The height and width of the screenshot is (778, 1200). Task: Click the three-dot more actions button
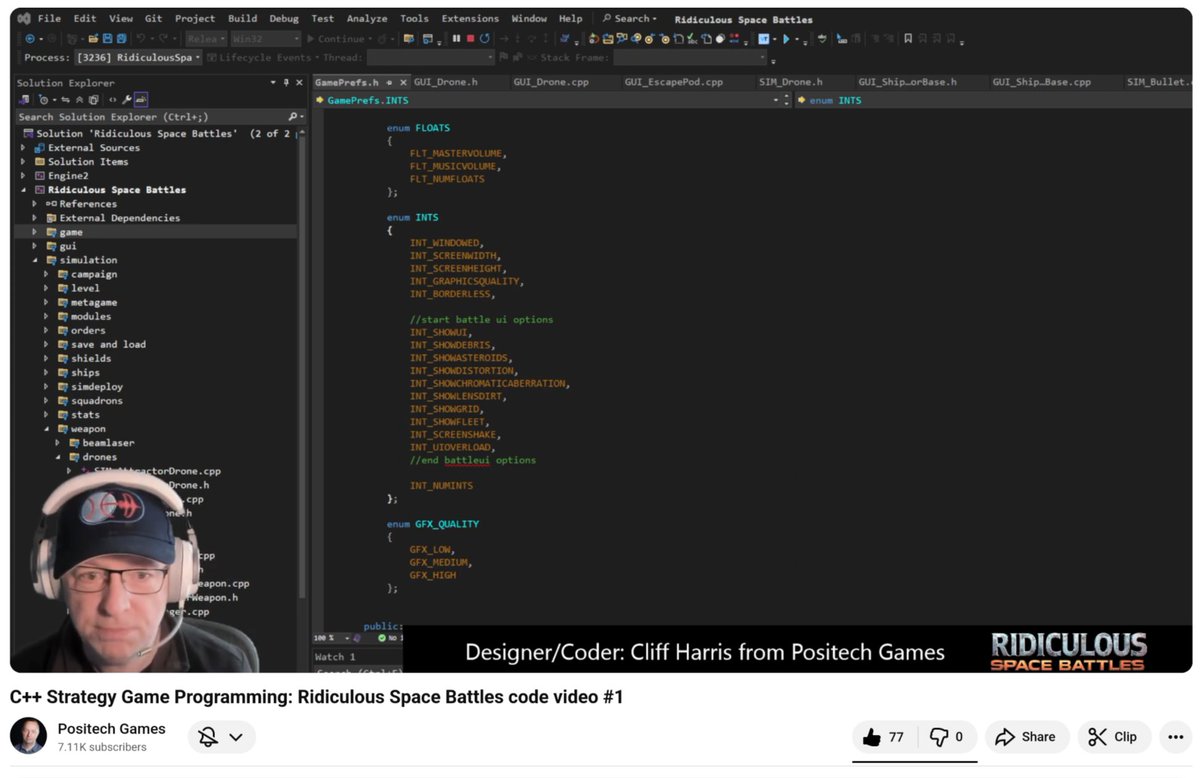1175,737
